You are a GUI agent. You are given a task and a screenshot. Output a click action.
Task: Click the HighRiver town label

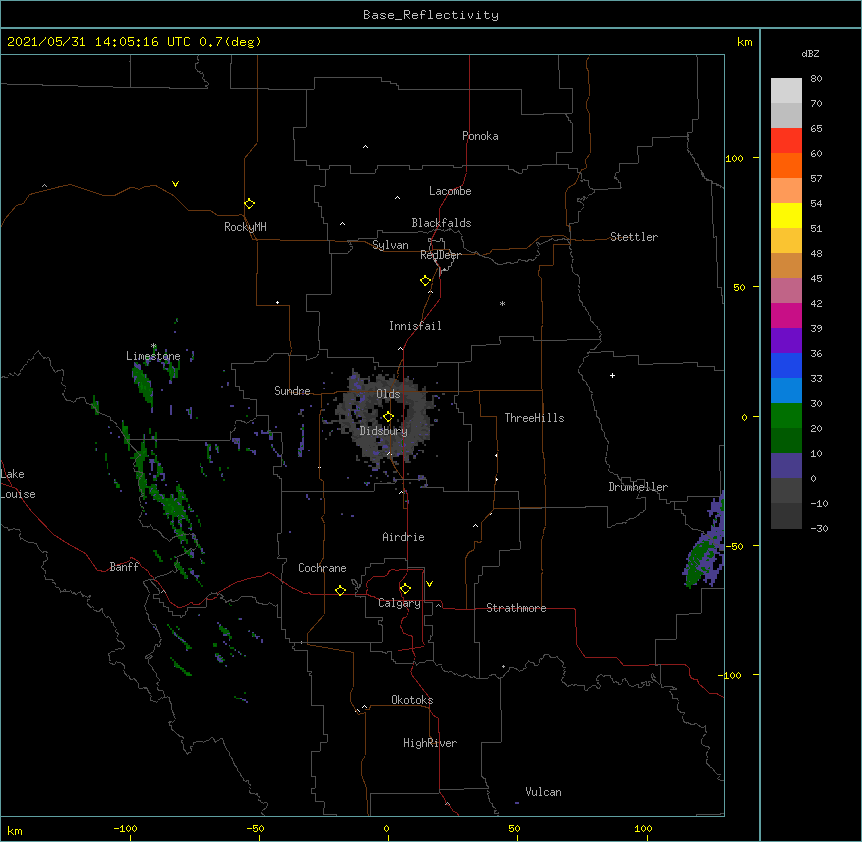coord(429,743)
